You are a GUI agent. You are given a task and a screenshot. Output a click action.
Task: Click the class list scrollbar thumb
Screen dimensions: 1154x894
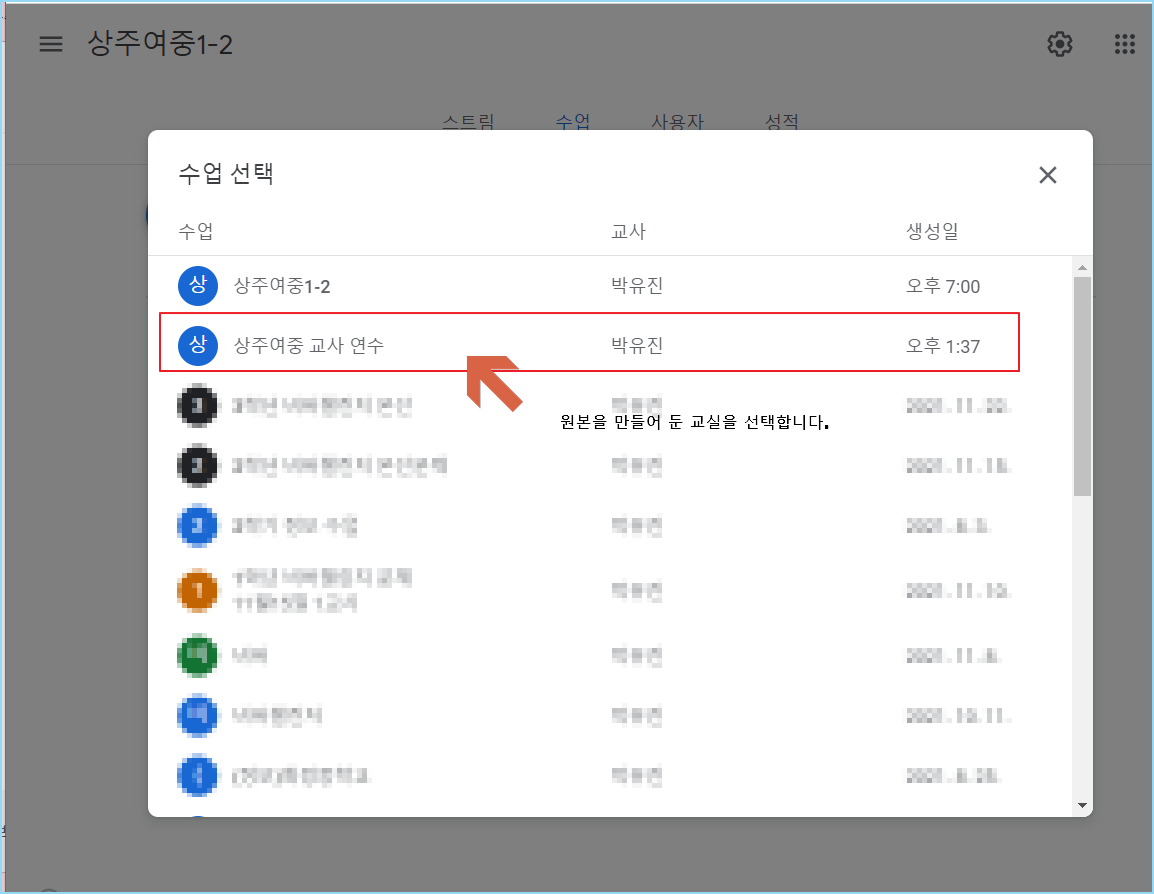click(1082, 386)
